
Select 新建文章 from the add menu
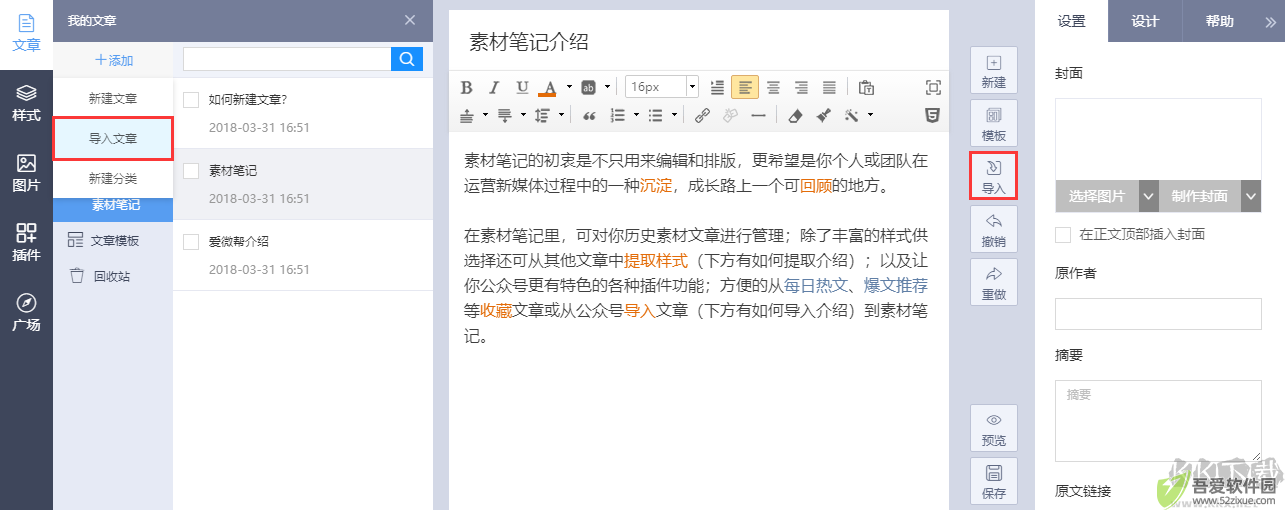point(113,99)
